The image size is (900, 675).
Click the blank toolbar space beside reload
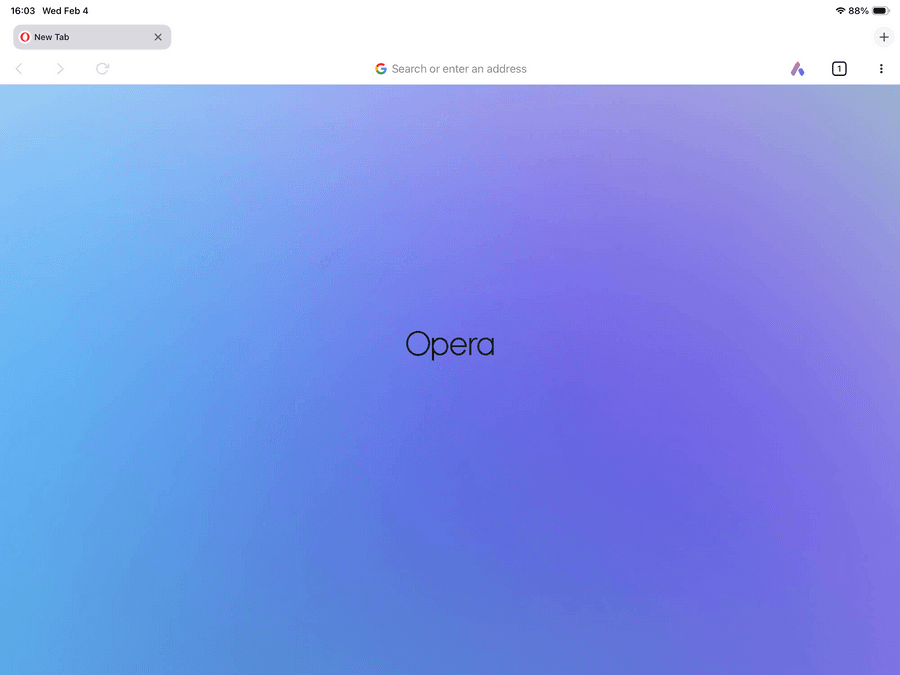point(230,69)
